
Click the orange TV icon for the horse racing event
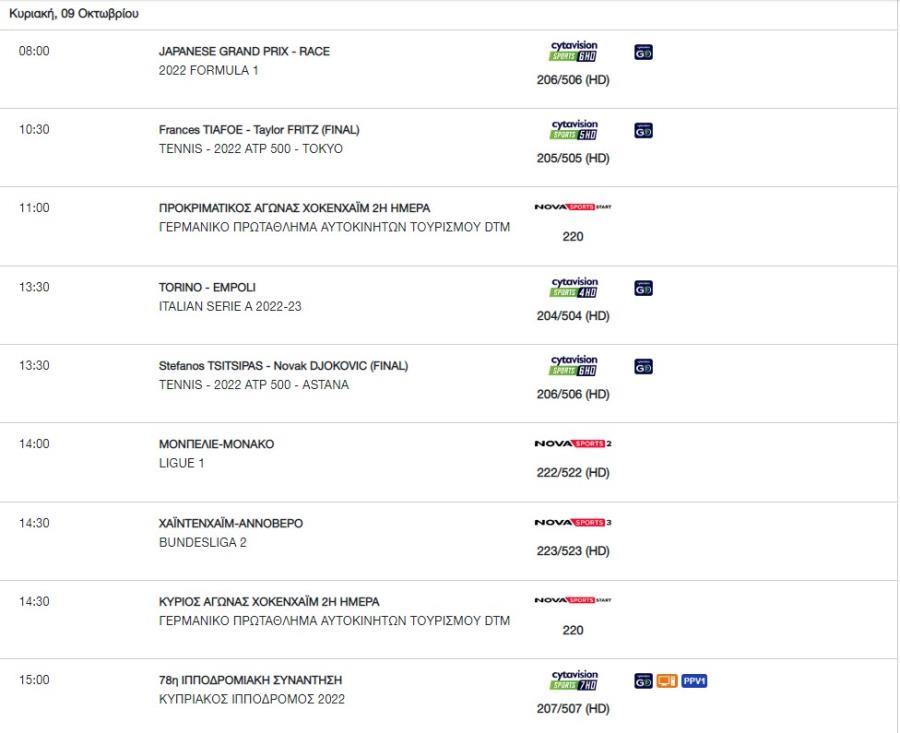point(667,681)
